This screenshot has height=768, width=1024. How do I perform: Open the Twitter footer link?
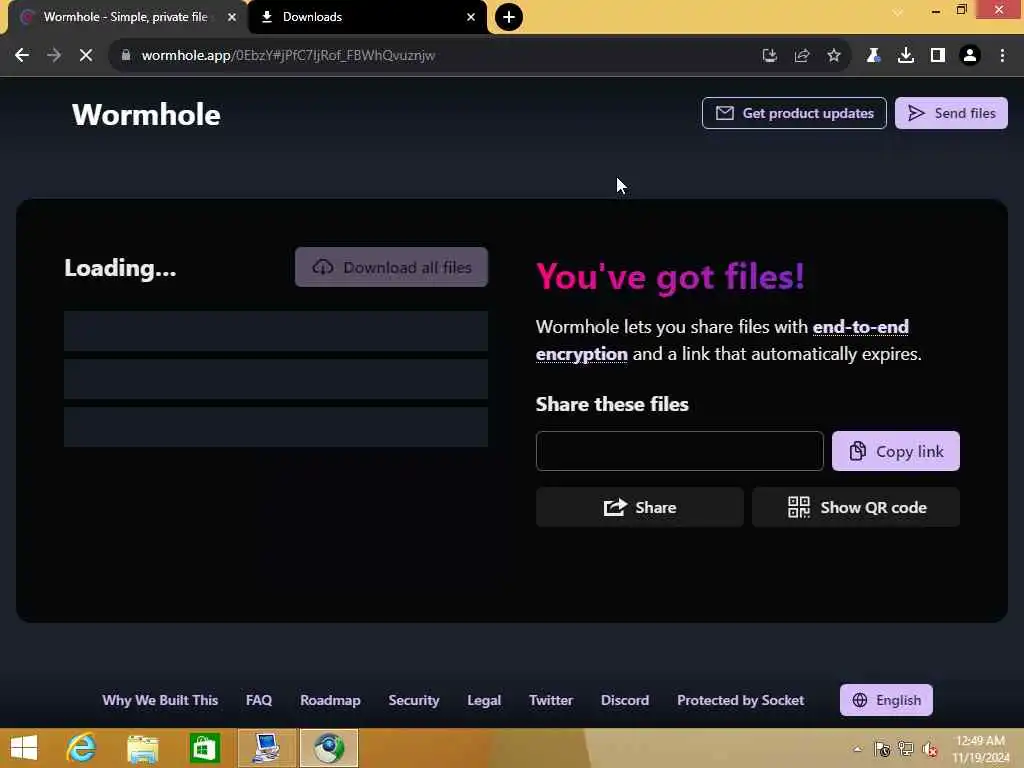[x=551, y=700]
